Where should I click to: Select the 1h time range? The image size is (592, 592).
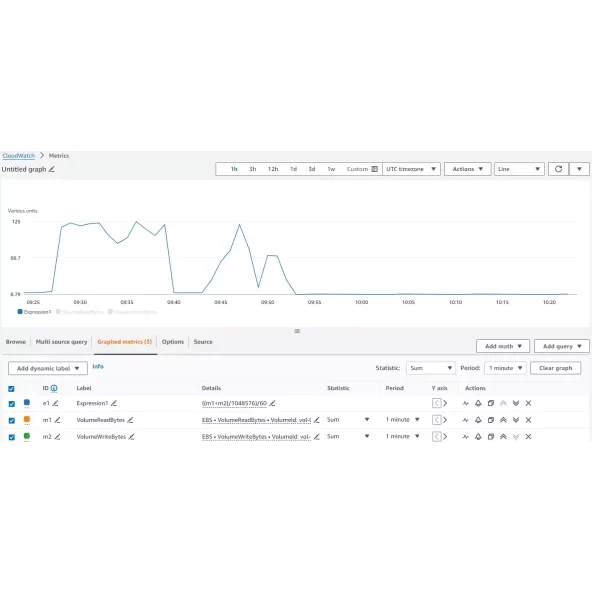234,169
